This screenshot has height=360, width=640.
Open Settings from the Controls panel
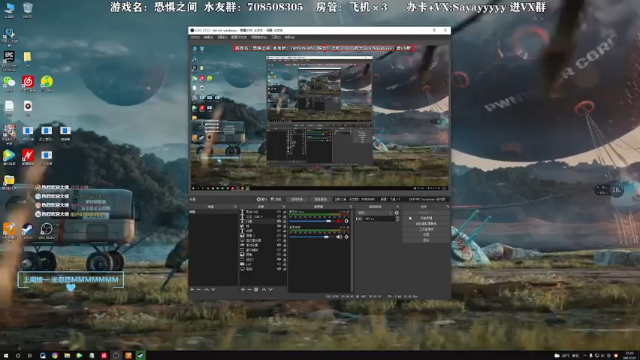(x=426, y=235)
